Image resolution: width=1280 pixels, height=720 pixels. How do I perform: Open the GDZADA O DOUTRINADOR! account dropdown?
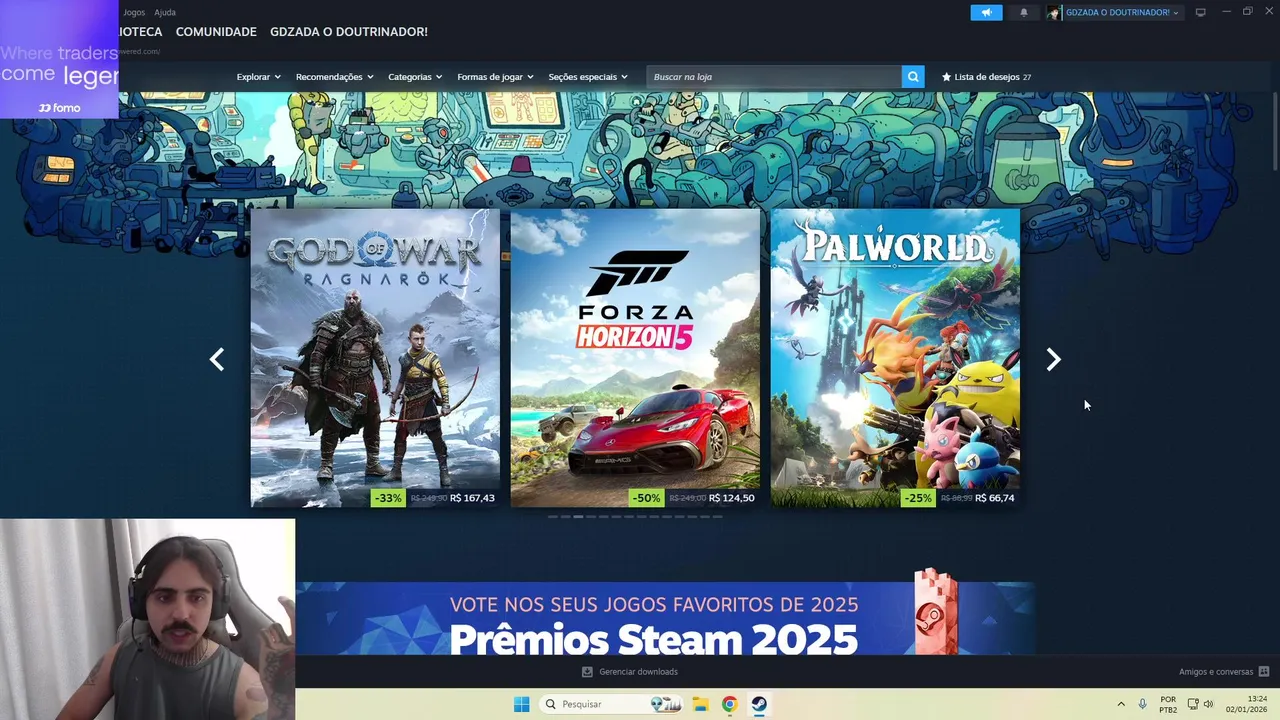tap(1122, 12)
